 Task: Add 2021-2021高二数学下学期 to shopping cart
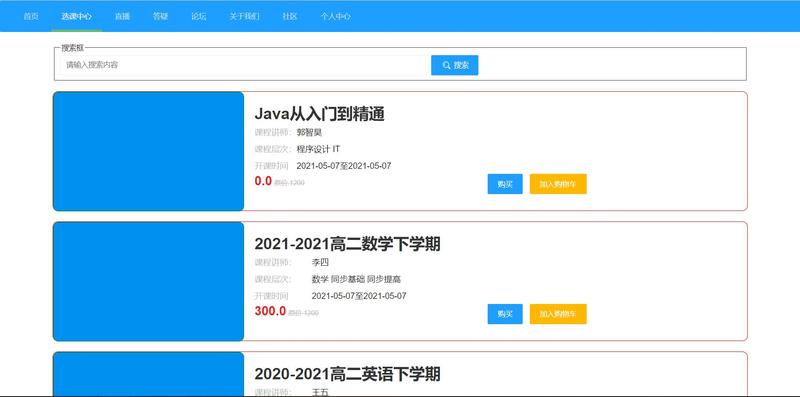[x=558, y=314]
